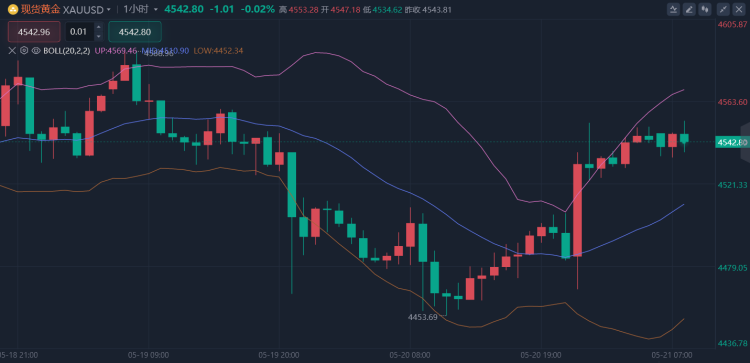
Task: Open the indicators chart icon
Action: [x=673, y=9]
